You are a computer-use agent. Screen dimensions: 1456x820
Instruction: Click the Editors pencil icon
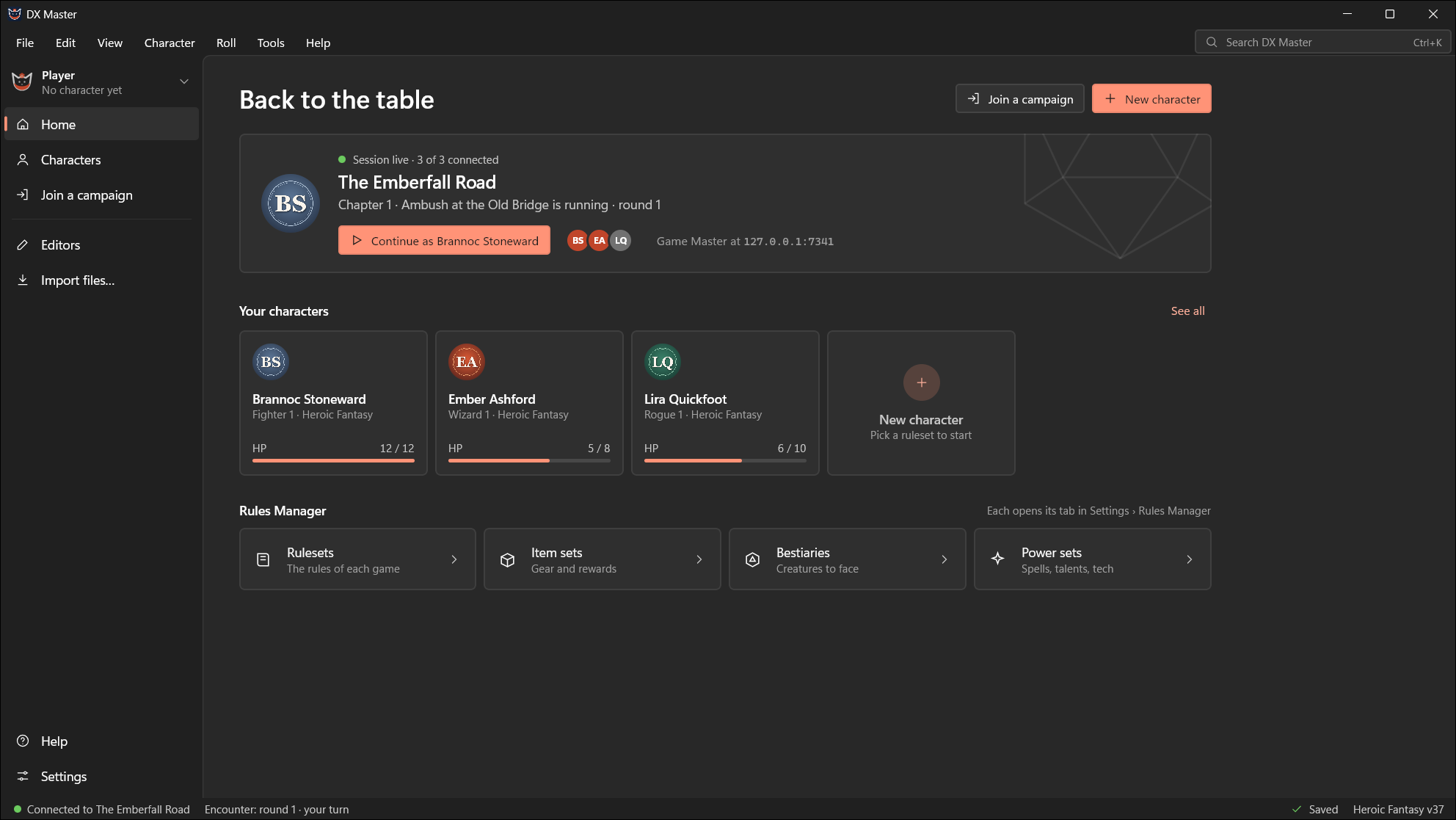23,244
